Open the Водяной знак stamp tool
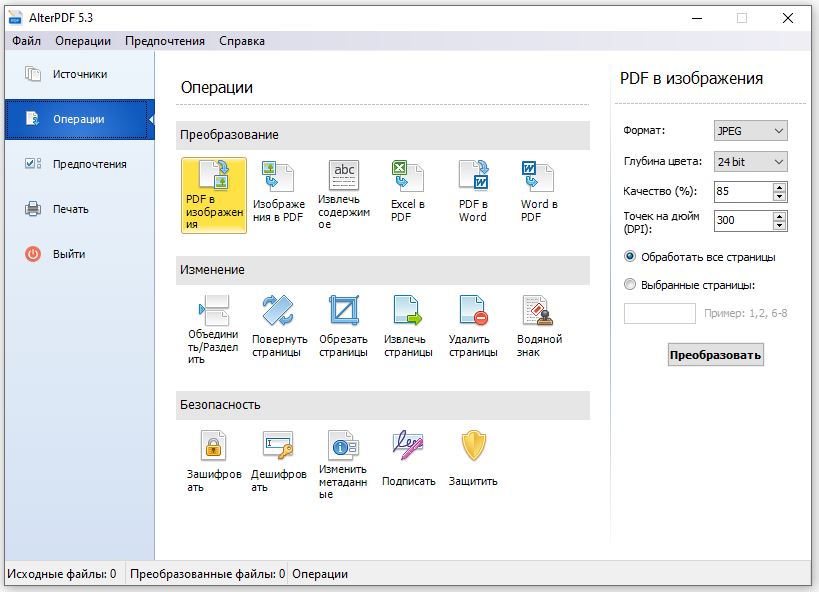 point(539,327)
